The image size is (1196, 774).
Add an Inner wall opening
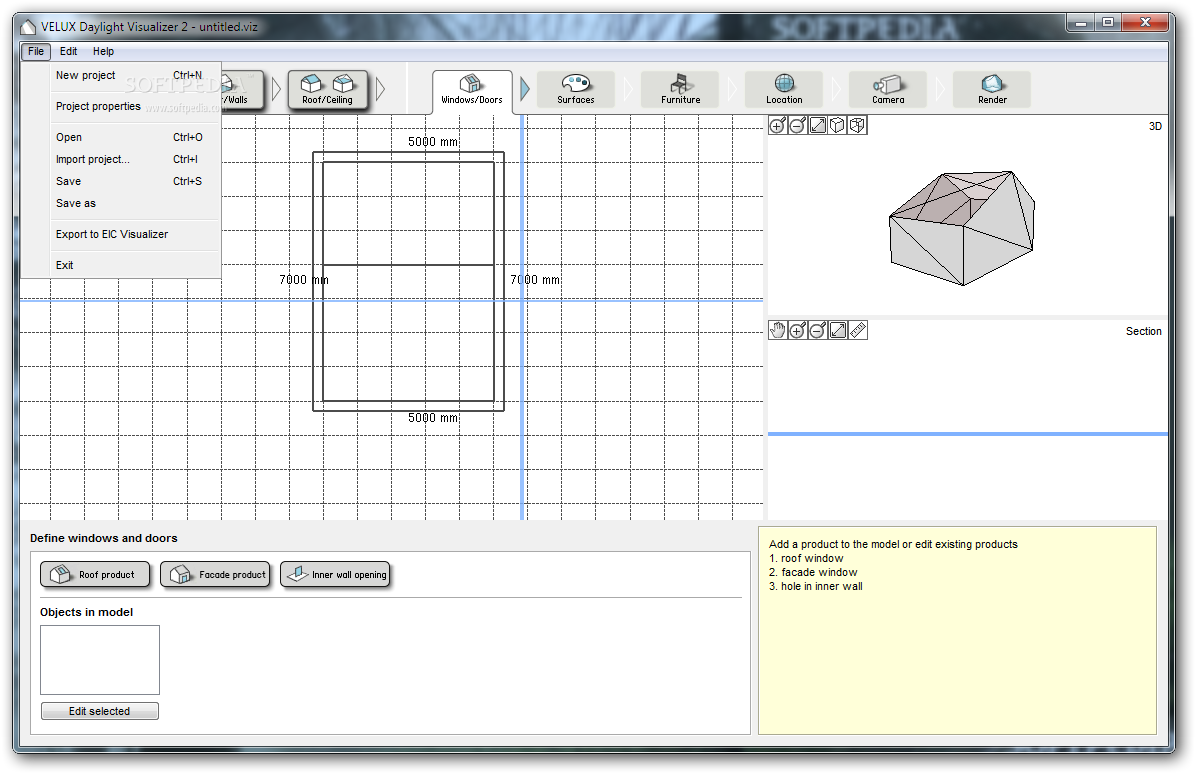336,574
